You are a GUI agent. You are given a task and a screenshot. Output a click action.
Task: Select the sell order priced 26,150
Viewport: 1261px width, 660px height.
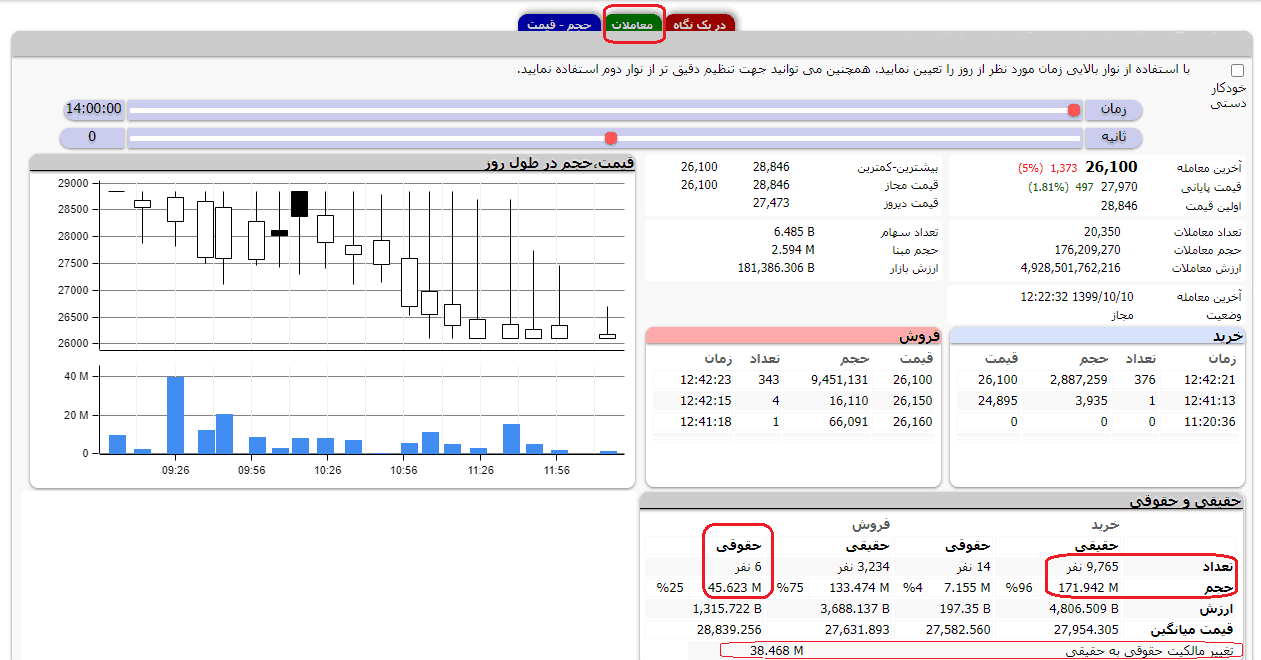[794, 401]
